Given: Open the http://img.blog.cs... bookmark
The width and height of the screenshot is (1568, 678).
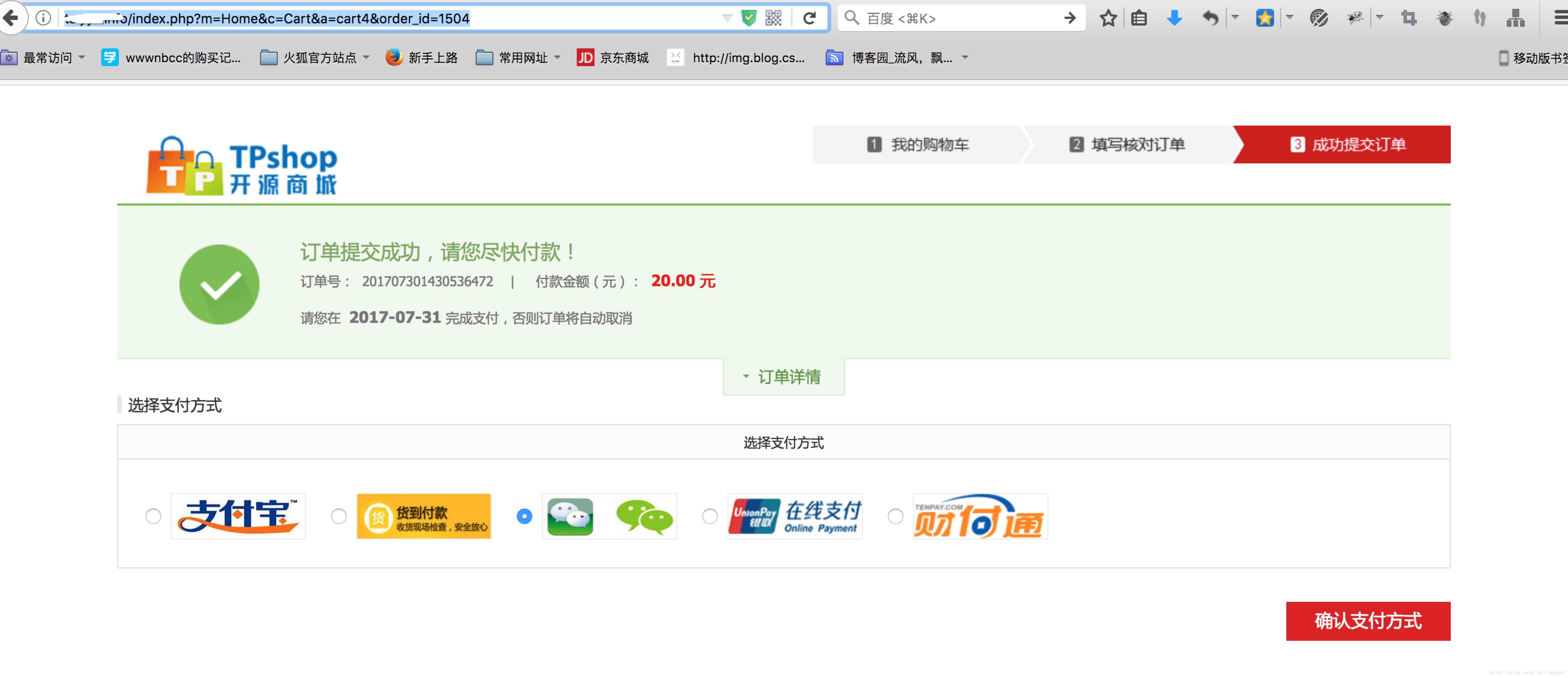Looking at the screenshot, I should click(x=736, y=58).
